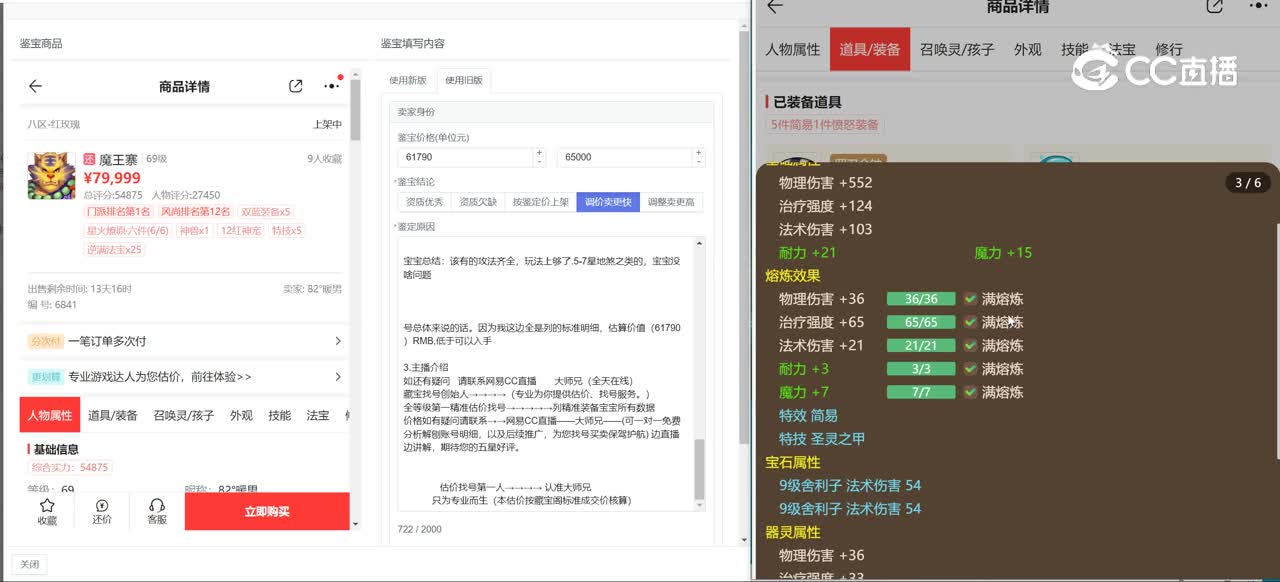Toggle 满熔炼 checkbox for 魔力 +7
The width and height of the screenshot is (1280, 582).
970,392
